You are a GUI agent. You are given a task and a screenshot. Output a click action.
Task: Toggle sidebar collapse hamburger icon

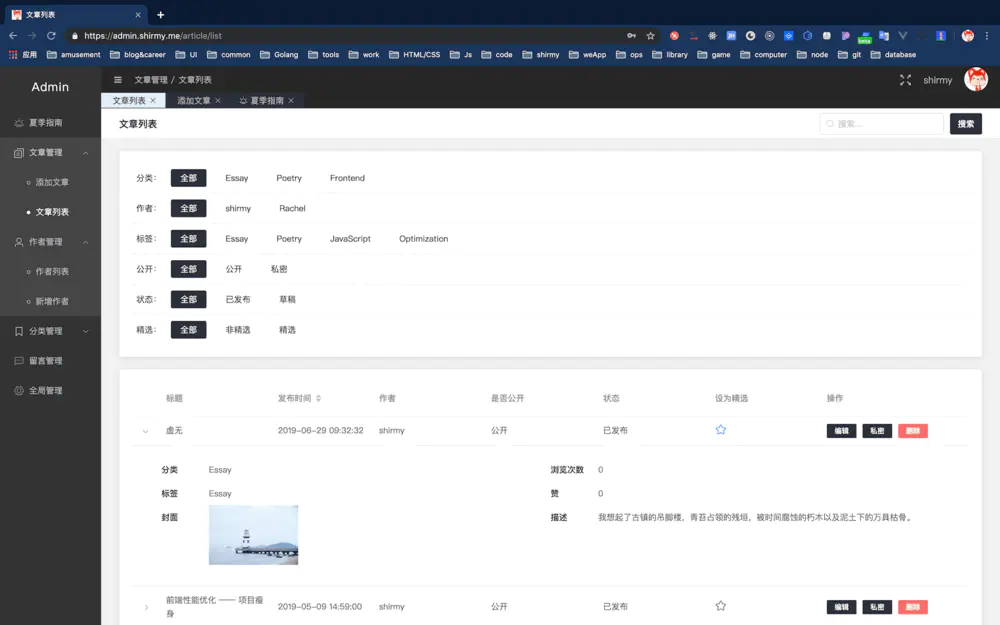(117, 80)
